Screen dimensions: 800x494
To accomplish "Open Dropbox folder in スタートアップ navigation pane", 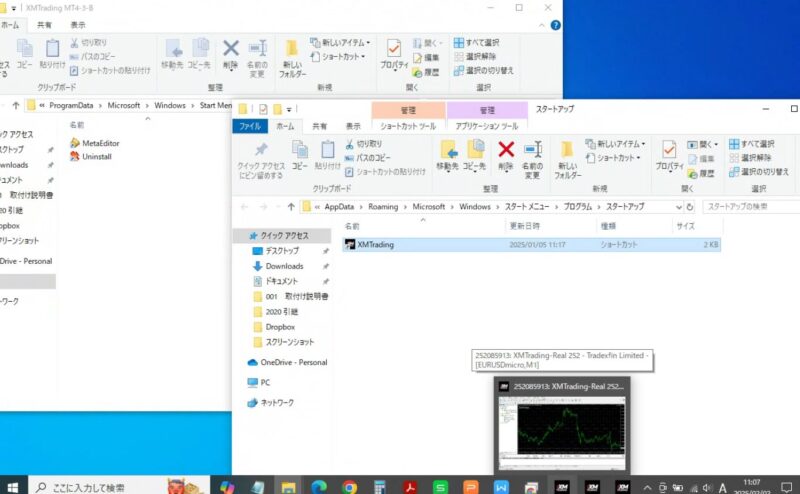I will coord(280,327).
